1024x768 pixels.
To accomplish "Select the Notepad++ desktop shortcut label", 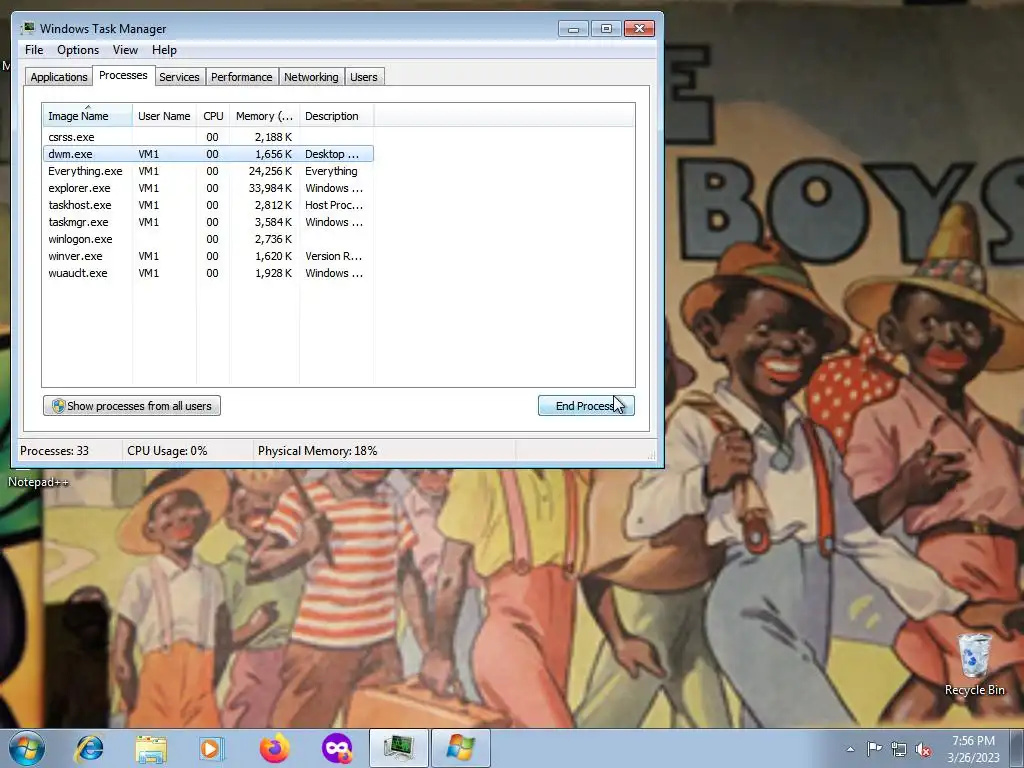I will click(38, 482).
